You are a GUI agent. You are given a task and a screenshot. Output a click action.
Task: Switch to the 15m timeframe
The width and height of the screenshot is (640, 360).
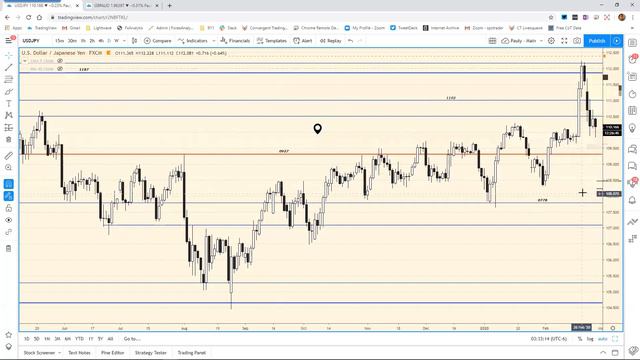tap(60, 41)
